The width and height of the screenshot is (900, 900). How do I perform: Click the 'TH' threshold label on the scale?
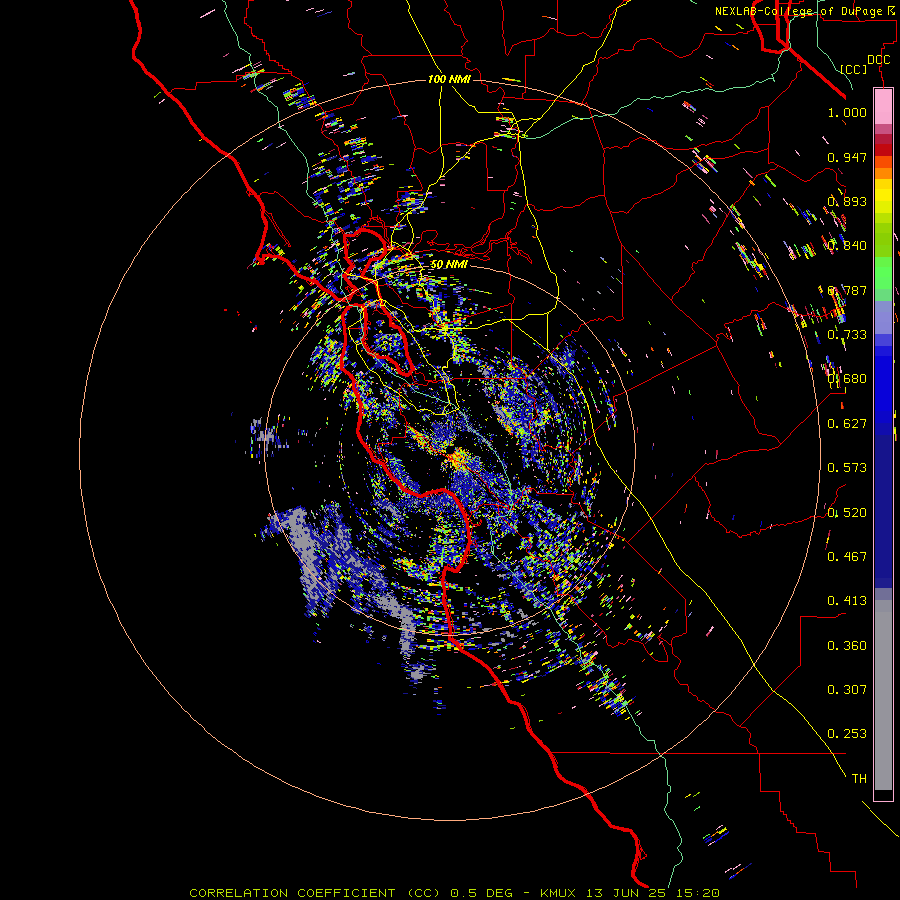[x=859, y=779]
